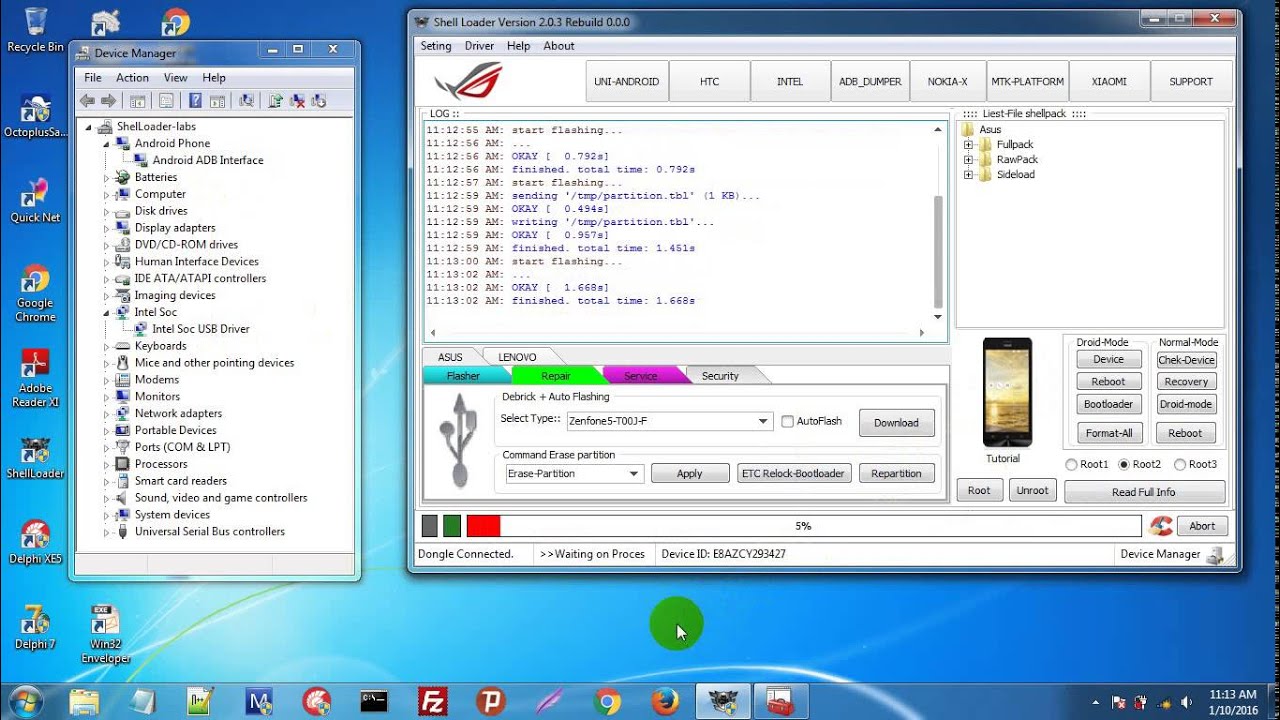Click the ETC Relock-Bootloader button
Viewport: 1280px width, 720px height.
click(794, 474)
